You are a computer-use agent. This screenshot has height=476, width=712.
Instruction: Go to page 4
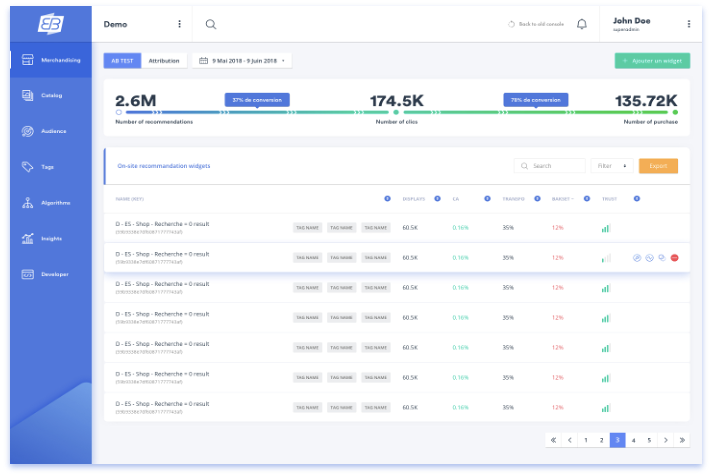[633, 440]
